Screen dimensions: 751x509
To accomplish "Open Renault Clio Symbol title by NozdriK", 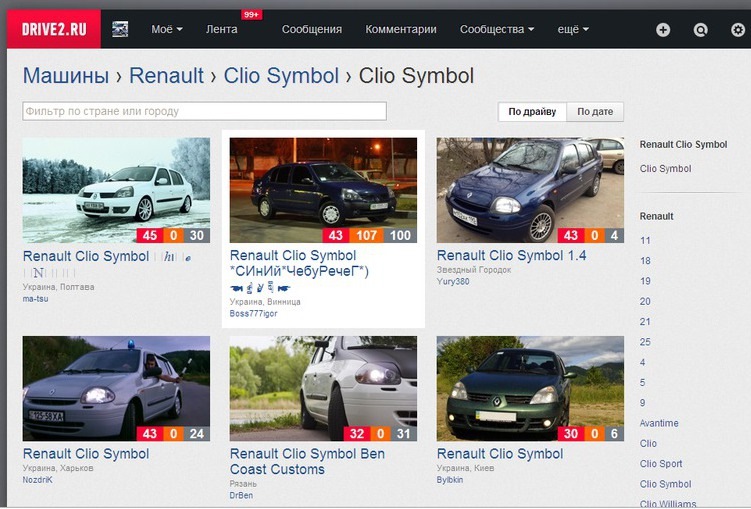I will 86,454.
